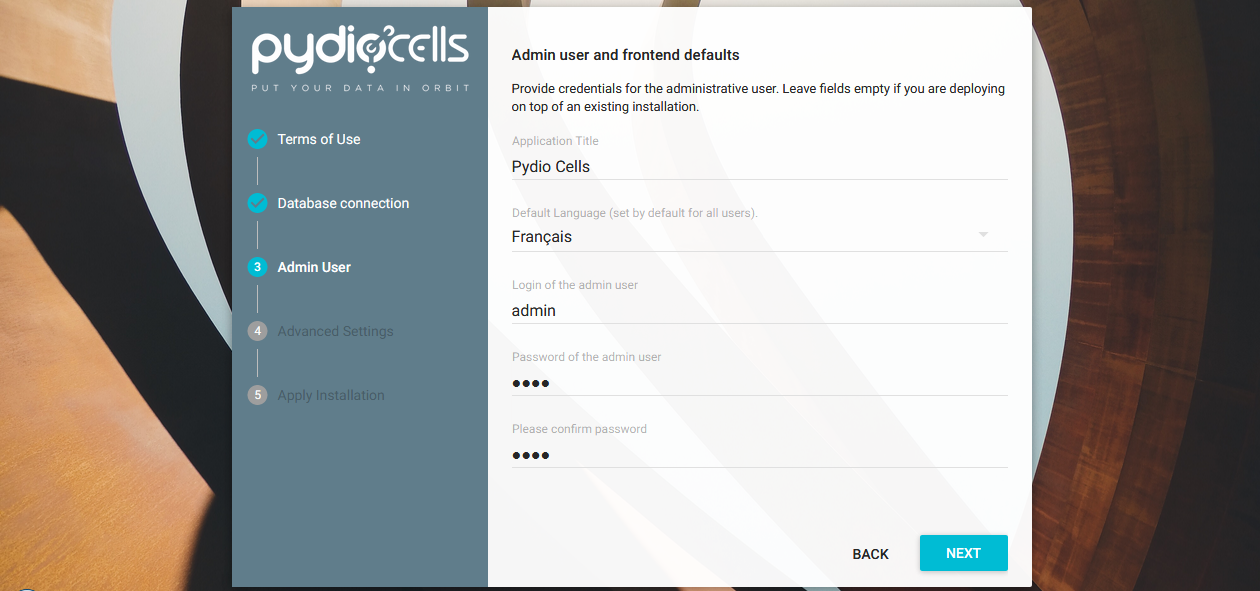Select the Admin User step label
1260x591 pixels.
(314, 267)
